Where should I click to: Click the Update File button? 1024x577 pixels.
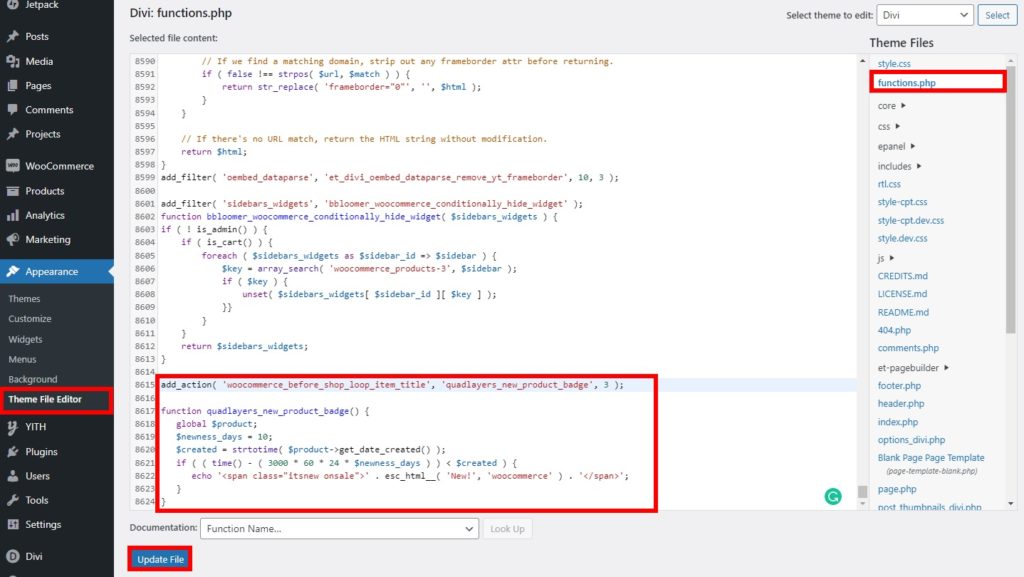pyautogui.click(x=160, y=559)
